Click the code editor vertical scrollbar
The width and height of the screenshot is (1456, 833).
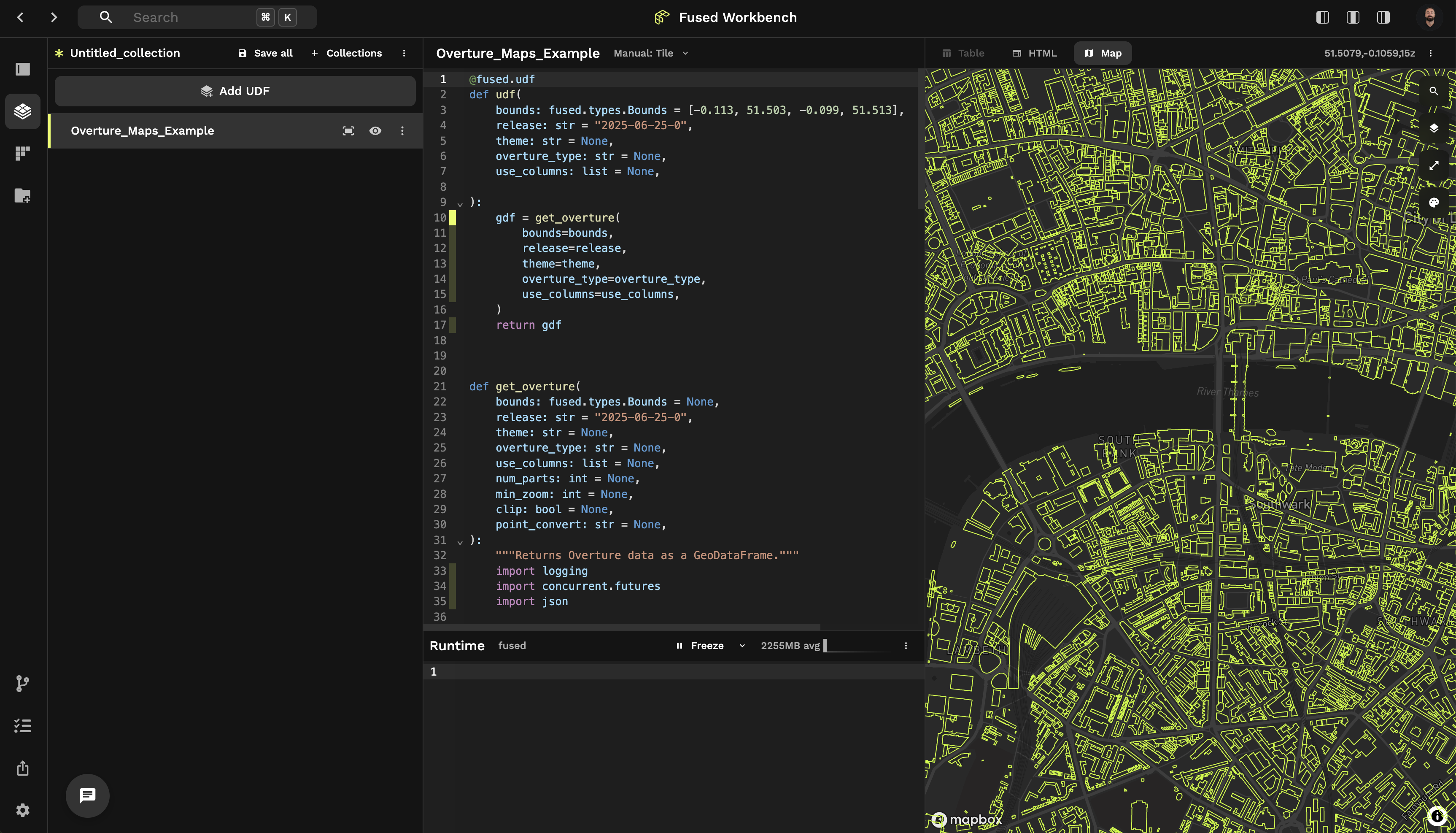[x=920, y=139]
